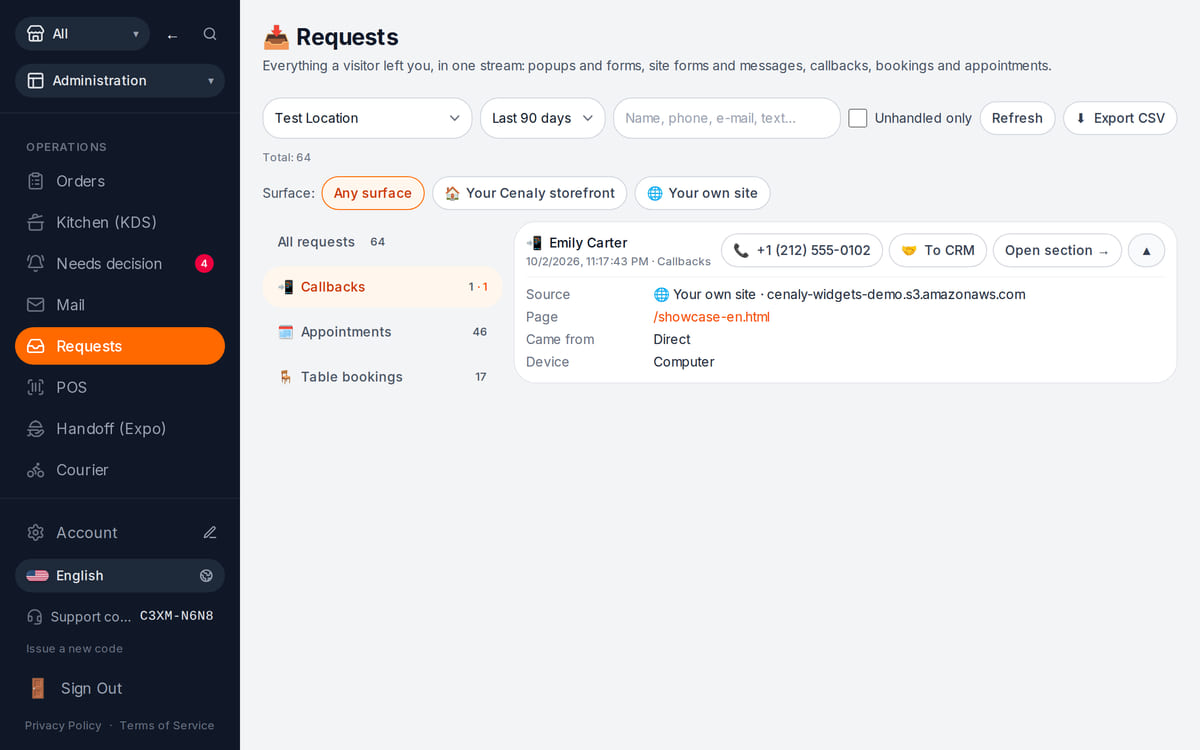1200x750 pixels.
Task: Click the storefront icon beside All
Action: click(x=36, y=34)
